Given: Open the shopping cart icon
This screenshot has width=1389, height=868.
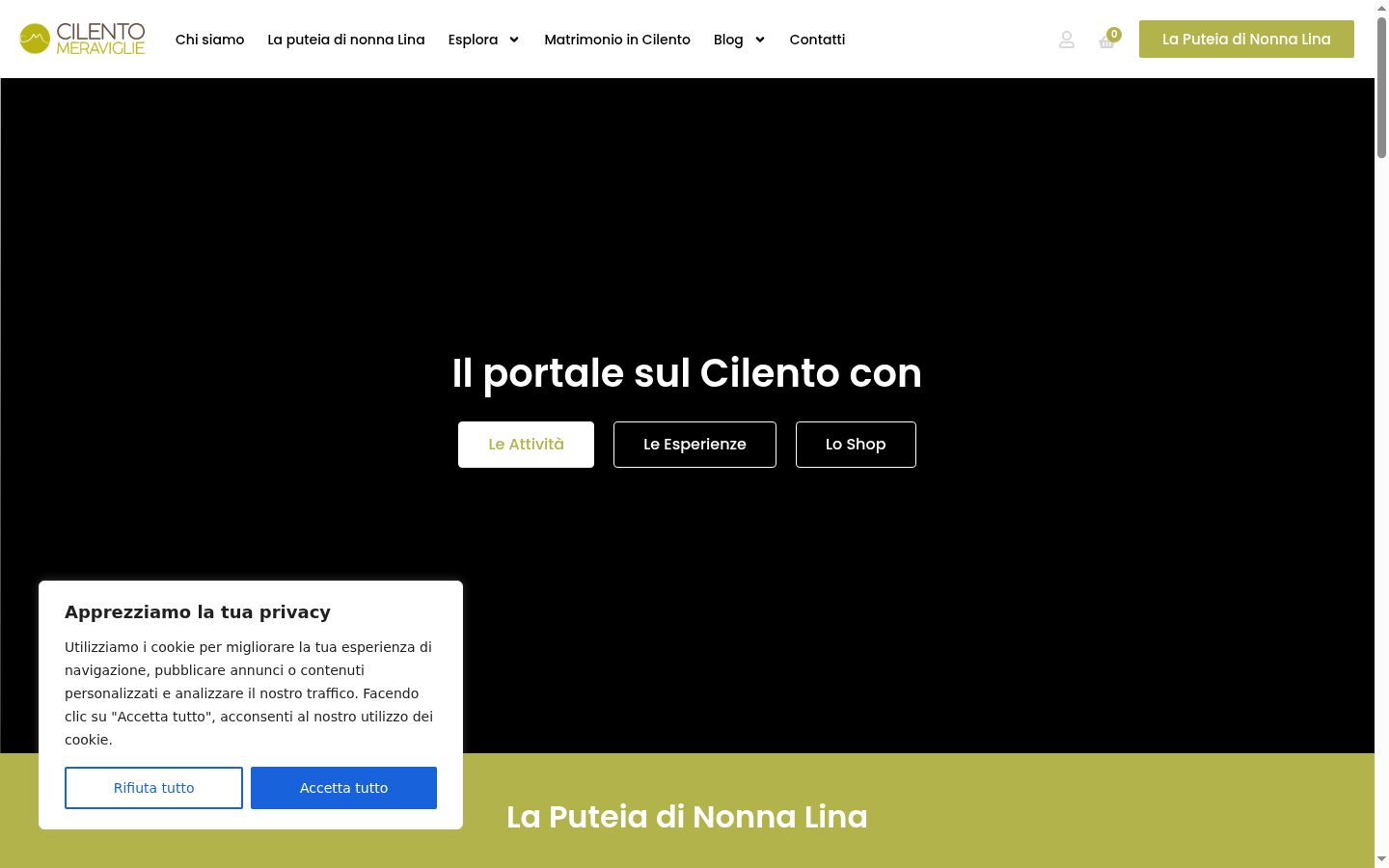Looking at the screenshot, I should tap(1107, 41).
